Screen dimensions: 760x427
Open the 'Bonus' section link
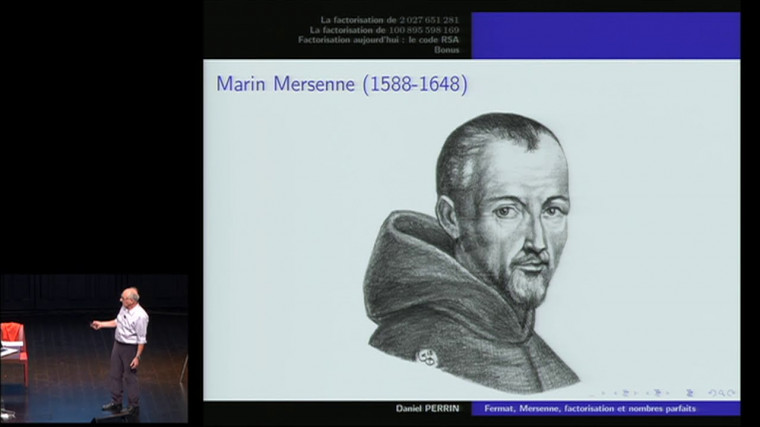(x=446, y=49)
